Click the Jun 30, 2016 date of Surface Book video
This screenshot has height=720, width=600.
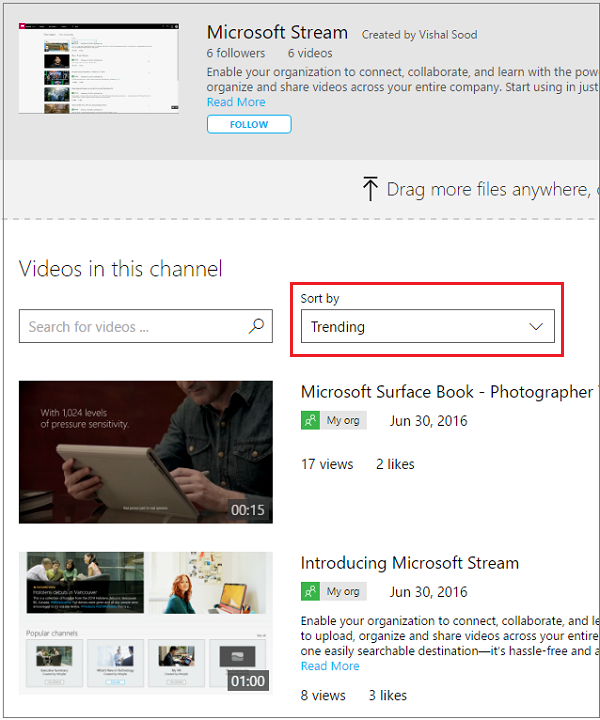(x=429, y=421)
